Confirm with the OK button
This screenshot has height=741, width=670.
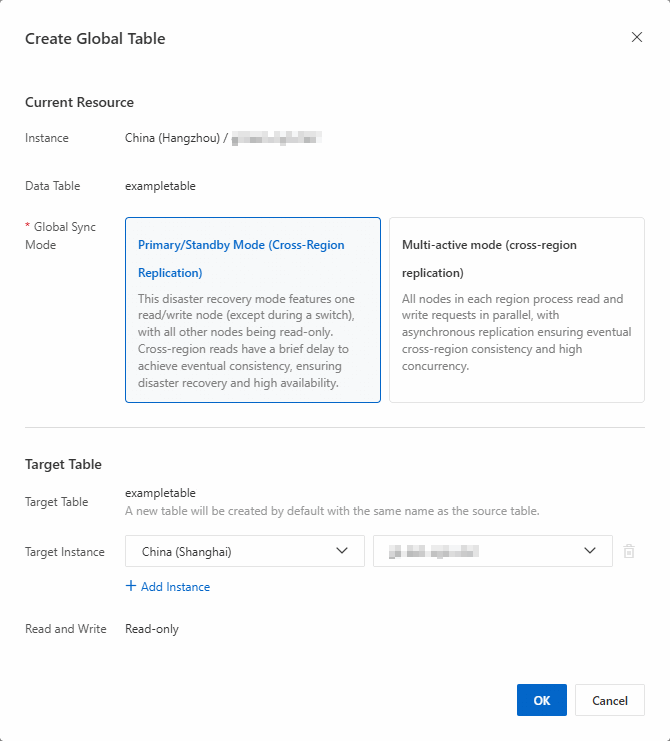tap(541, 700)
